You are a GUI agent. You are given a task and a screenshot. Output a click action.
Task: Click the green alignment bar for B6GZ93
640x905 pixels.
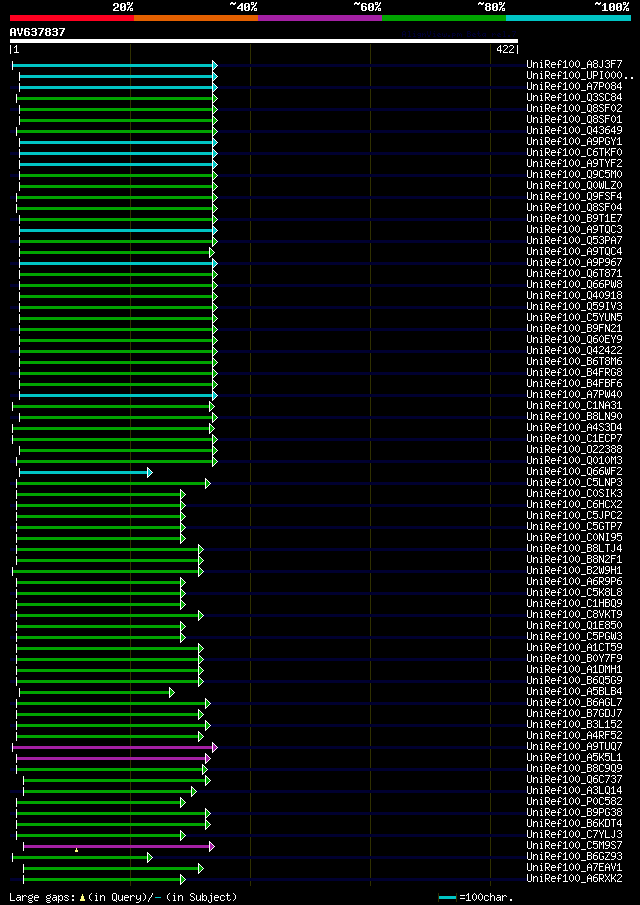tap(83, 857)
